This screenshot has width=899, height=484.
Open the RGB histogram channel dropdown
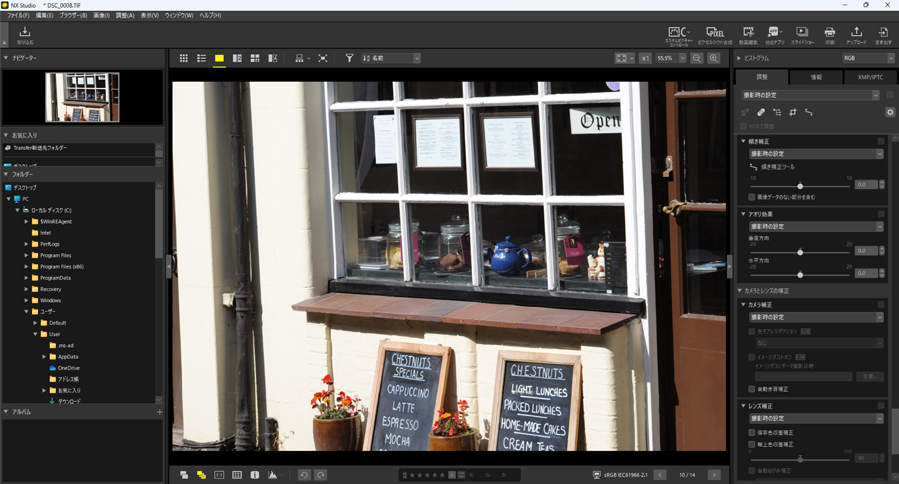pyautogui.click(x=866, y=59)
